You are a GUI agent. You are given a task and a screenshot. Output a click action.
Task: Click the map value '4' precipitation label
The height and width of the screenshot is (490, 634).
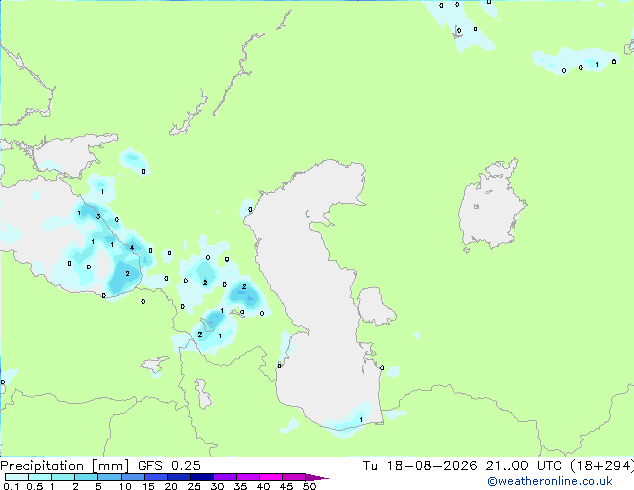[x=132, y=247]
